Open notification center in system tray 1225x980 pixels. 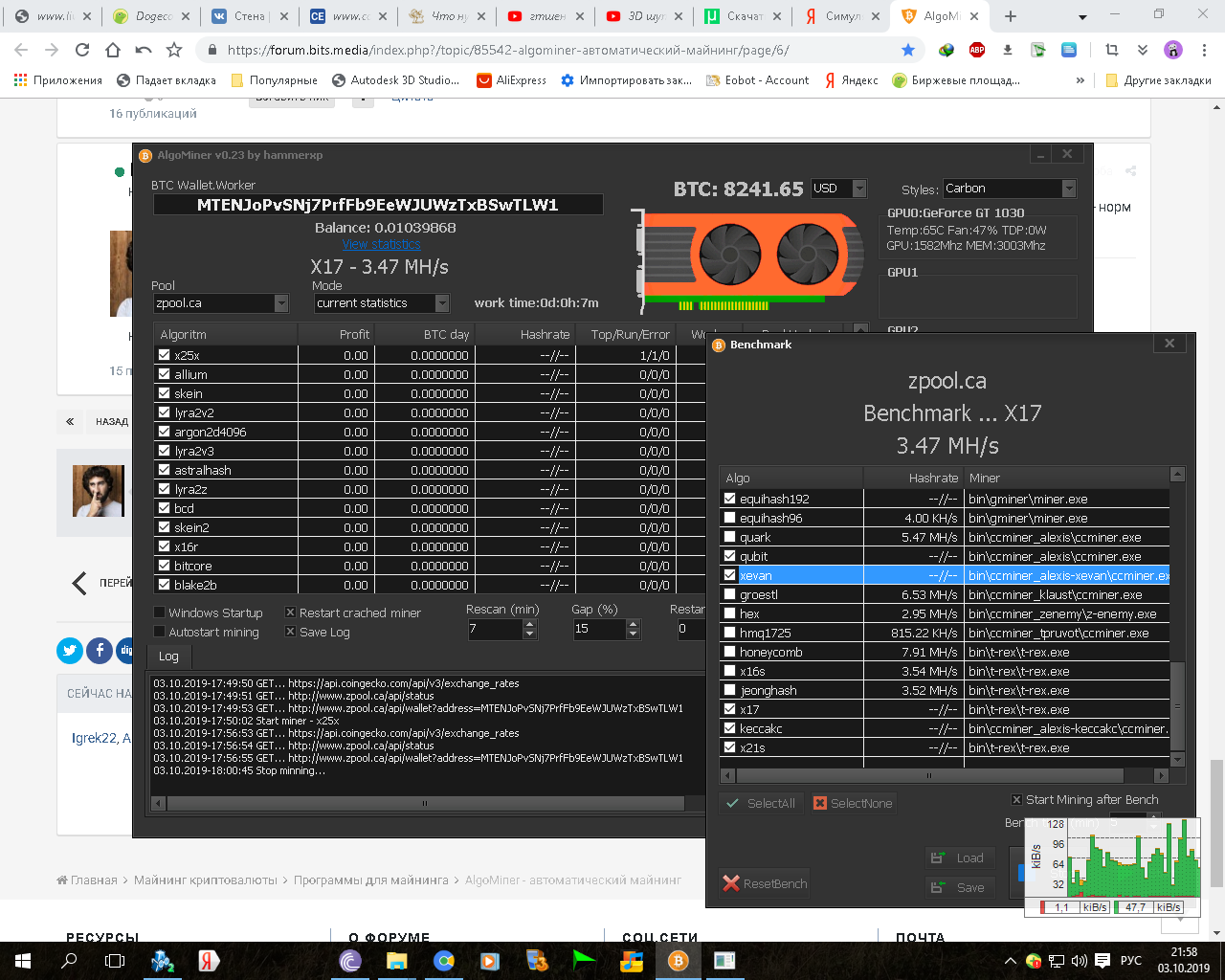click(1102, 961)
